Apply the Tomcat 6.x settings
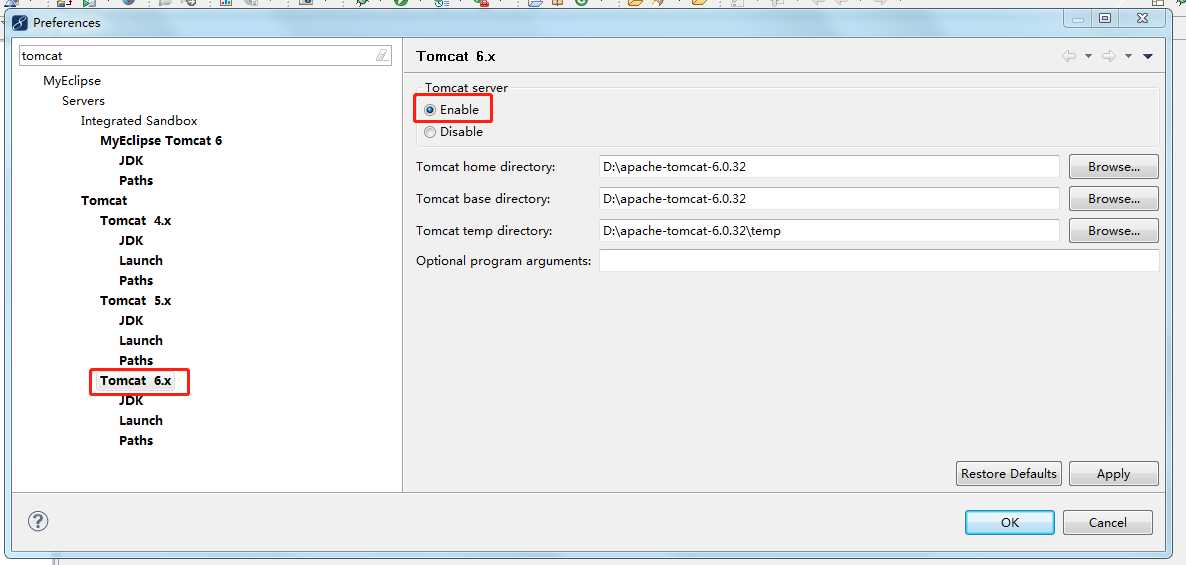Screen dimensions: 1186x565 point(1113,473)
